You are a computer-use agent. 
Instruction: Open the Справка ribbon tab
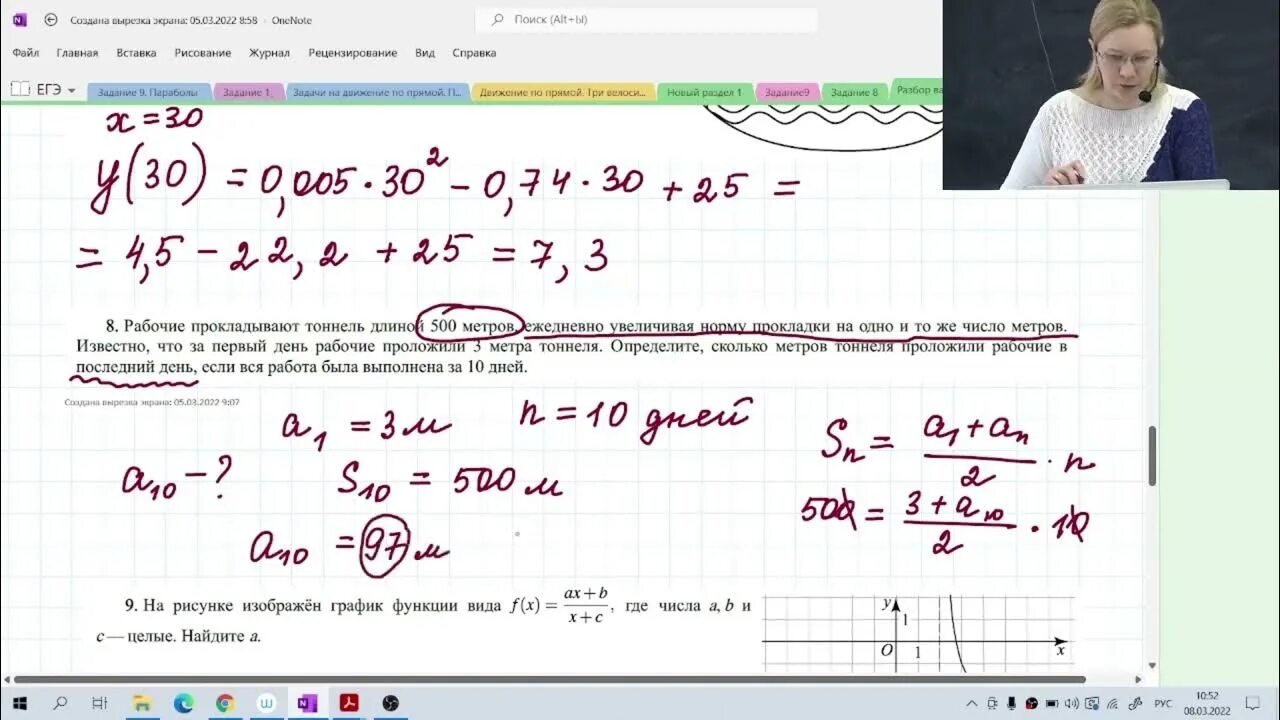click(474, 53)
